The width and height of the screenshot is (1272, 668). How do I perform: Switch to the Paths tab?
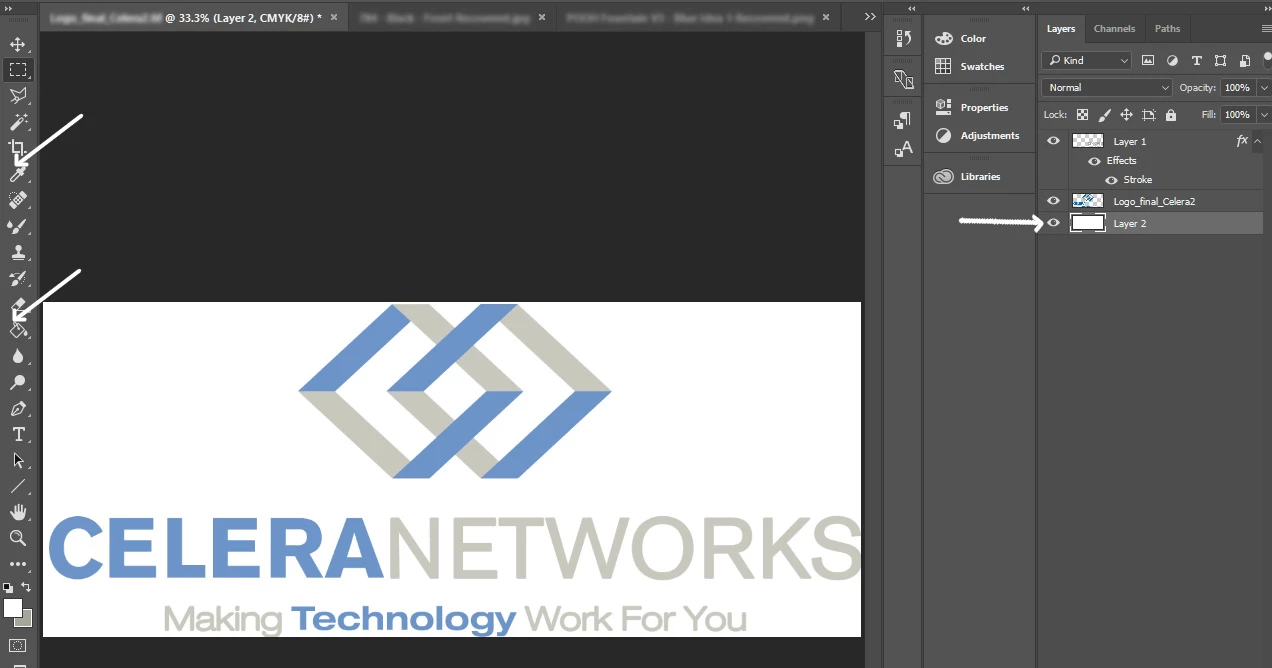[1167, 29]
